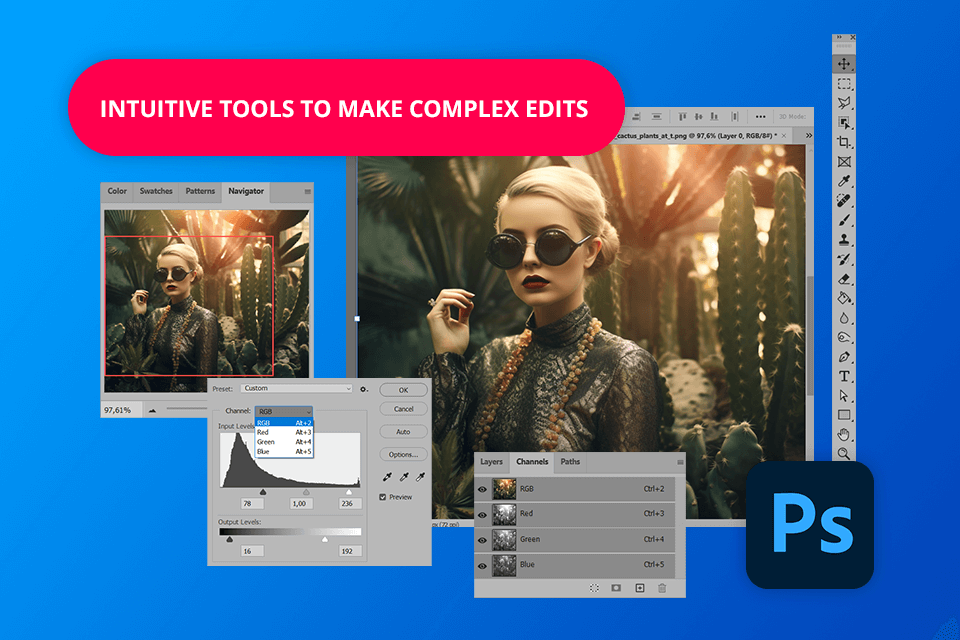The image size is (960, 640).
Task: Toggle visibility of the Blue channel
Action: coord(482,565)
